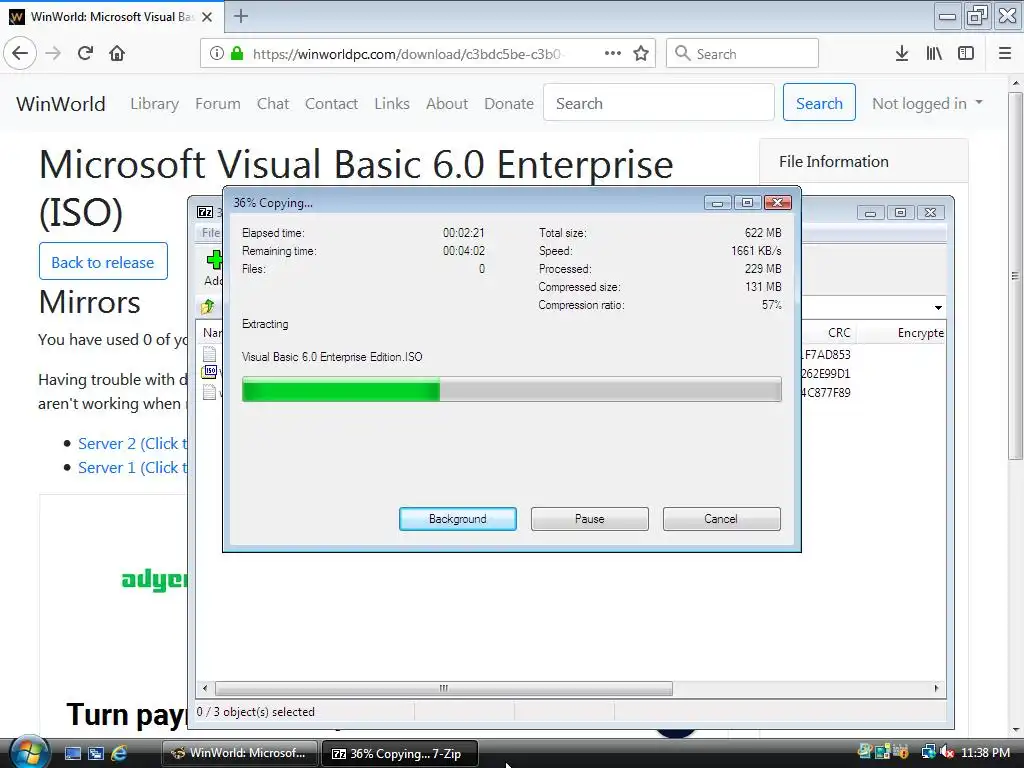
Task: Click the security shield alert tray icon
Action: (x=901, y=752)
